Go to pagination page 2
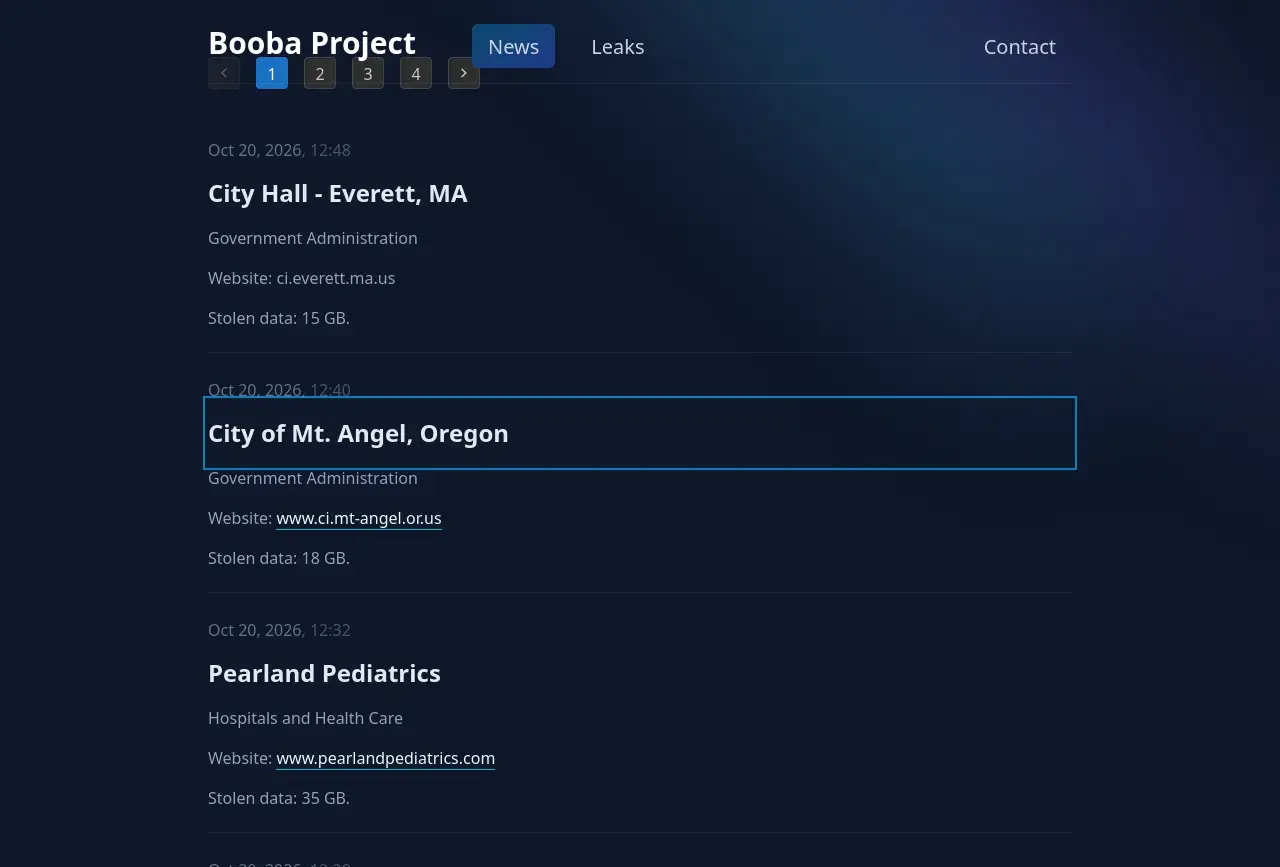This screenshot has height=867, width=1280. pos(320,73)
